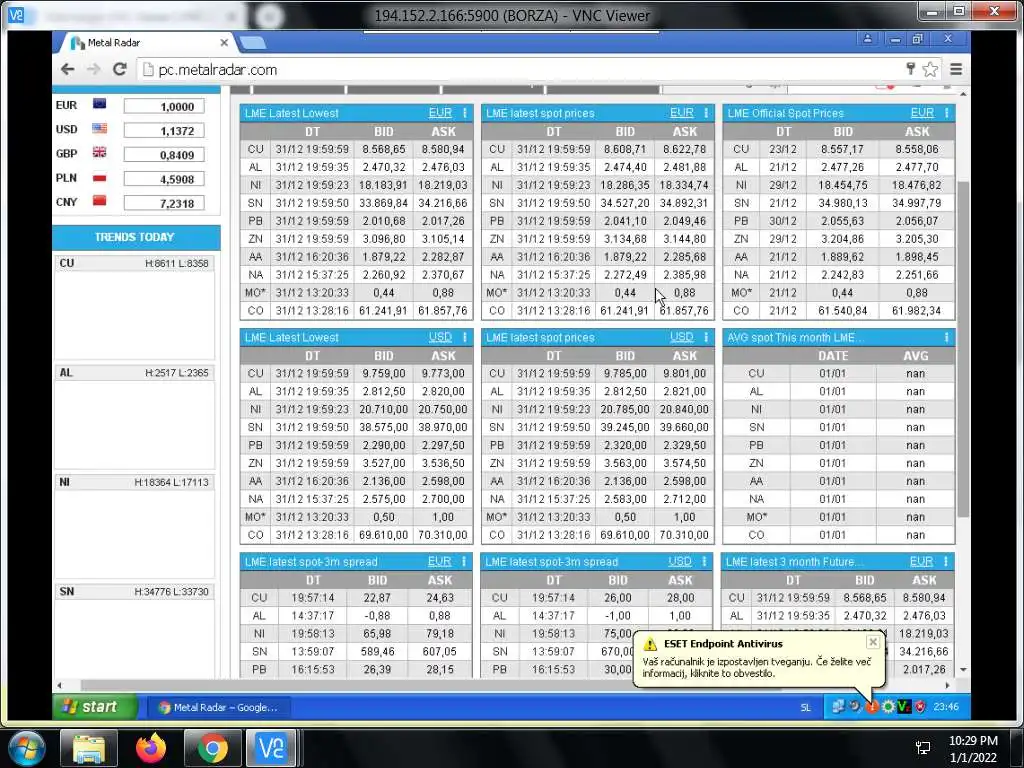This screenshot has height=768, width=1024.
Task: Open options menu of LME latest 3 month Future panel
Action: 946,562
